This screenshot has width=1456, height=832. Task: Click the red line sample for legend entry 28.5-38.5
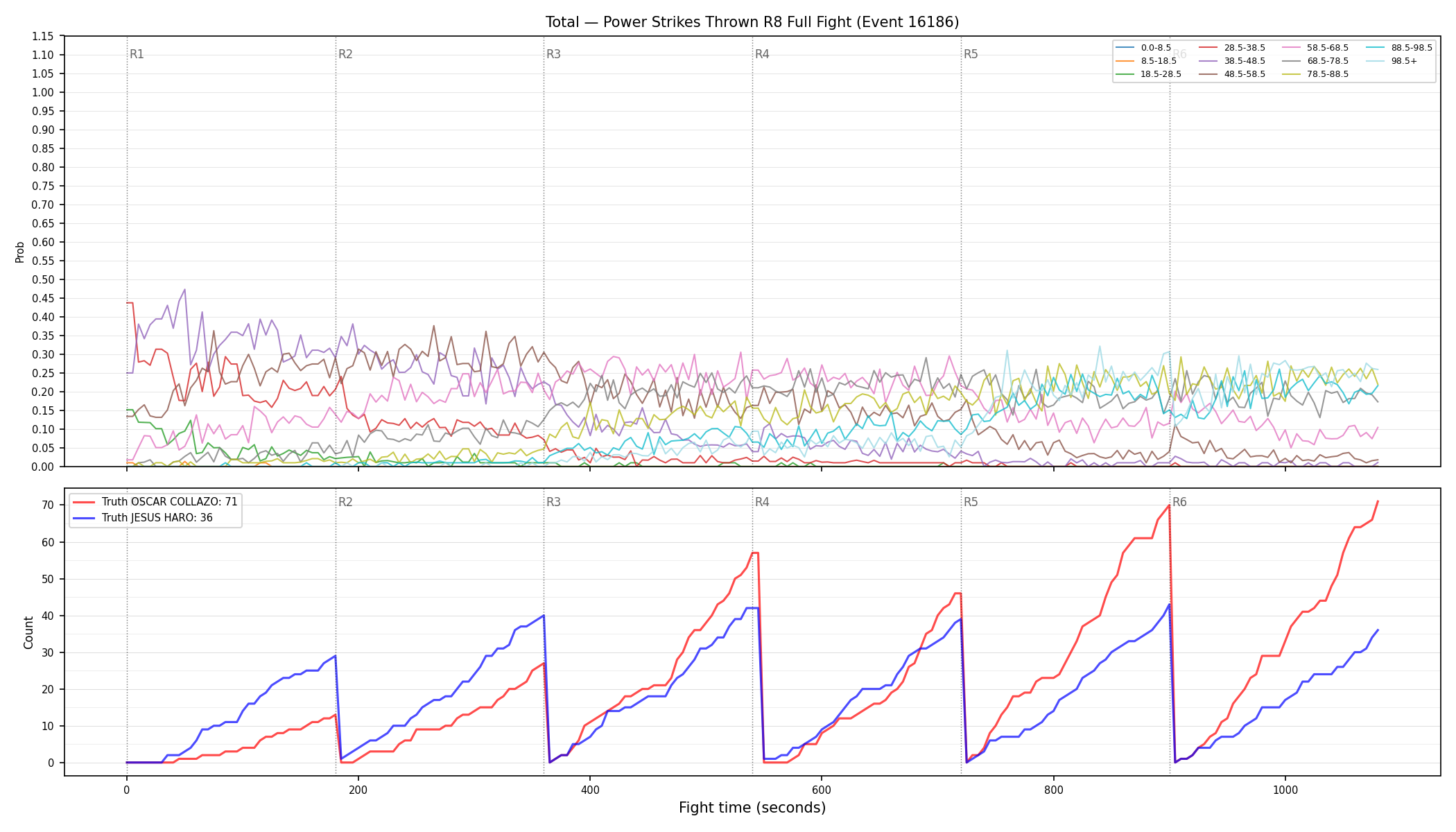pos(1209,48)
